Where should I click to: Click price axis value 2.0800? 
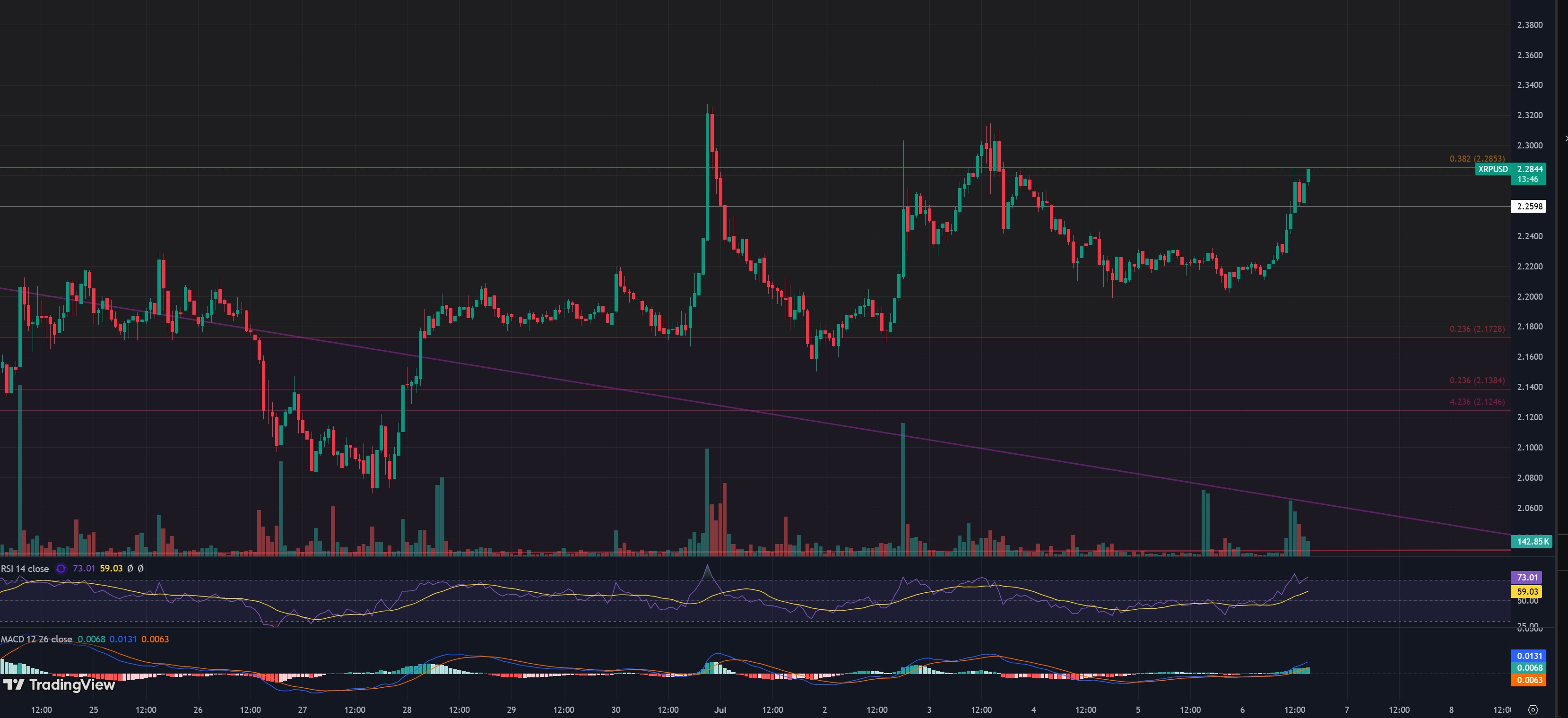1530,478
